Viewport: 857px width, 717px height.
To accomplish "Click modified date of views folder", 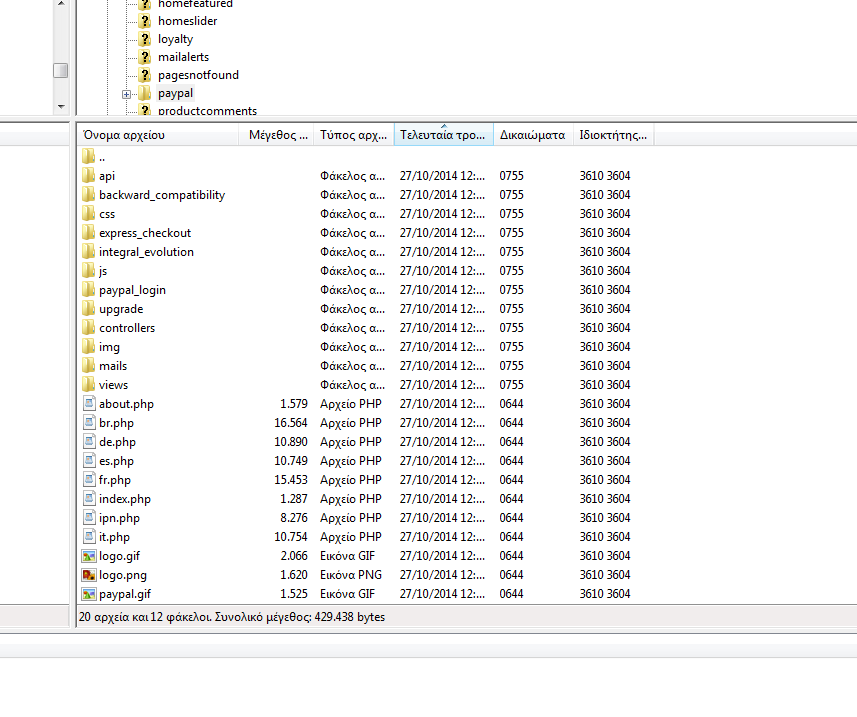I will [x=442, y=385].
